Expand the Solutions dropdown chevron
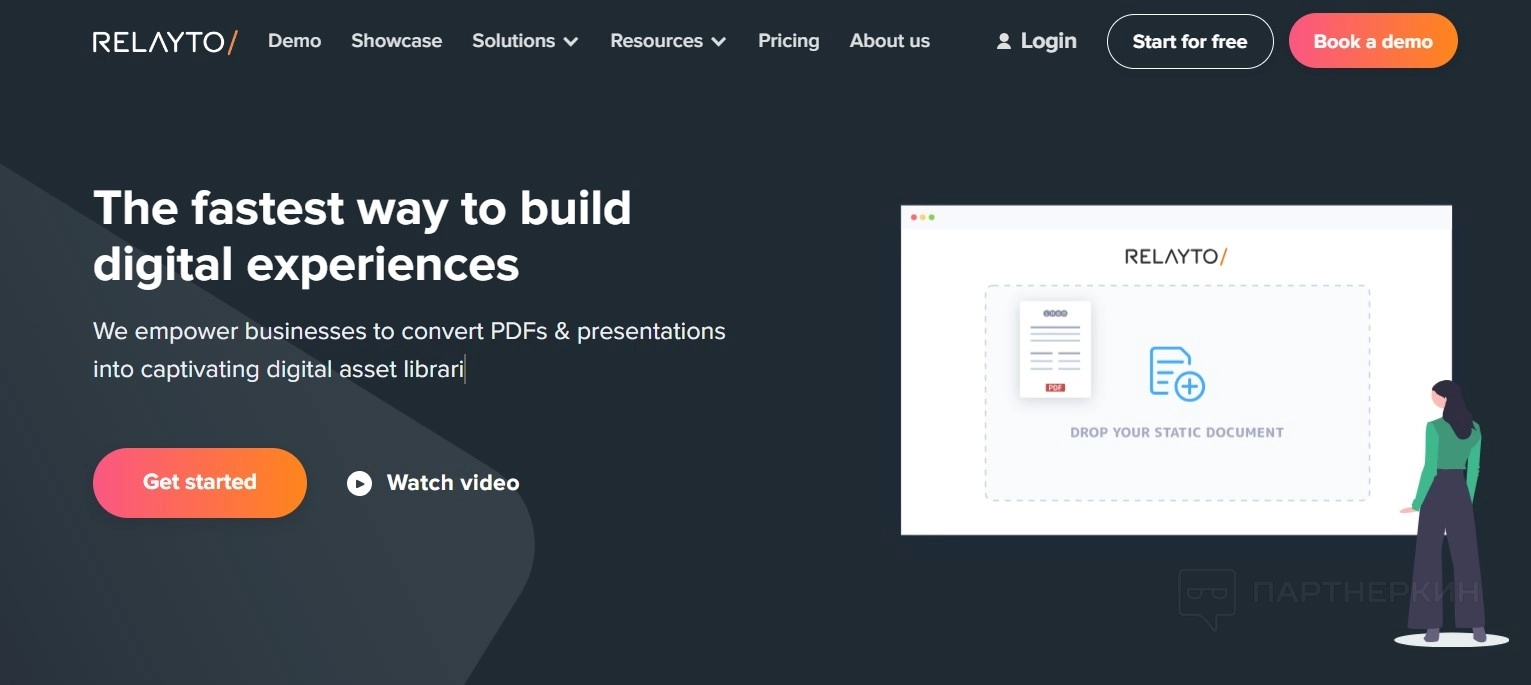Screen dimensions: 1531x685 point(571,42)
